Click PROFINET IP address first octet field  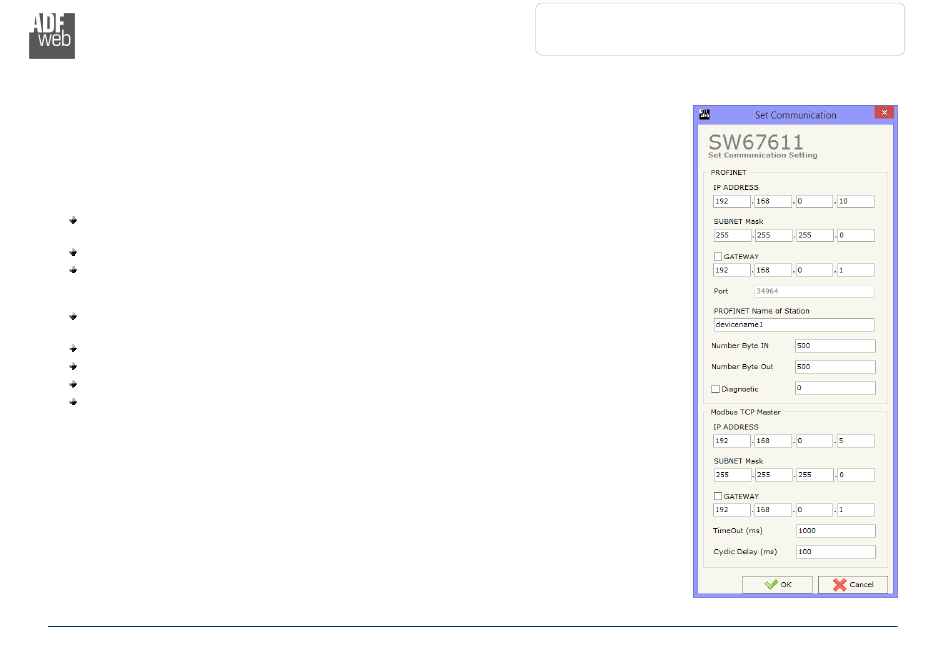click(732, 201)
